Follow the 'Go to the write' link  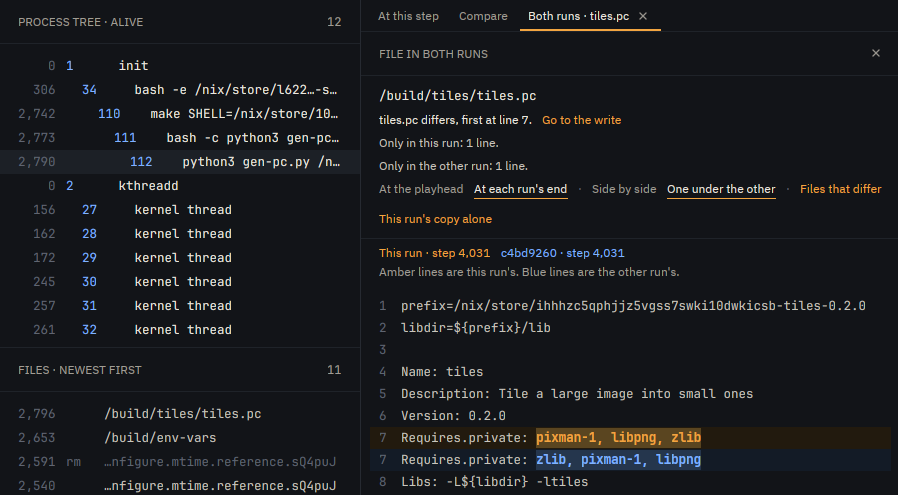click(581, 120)
